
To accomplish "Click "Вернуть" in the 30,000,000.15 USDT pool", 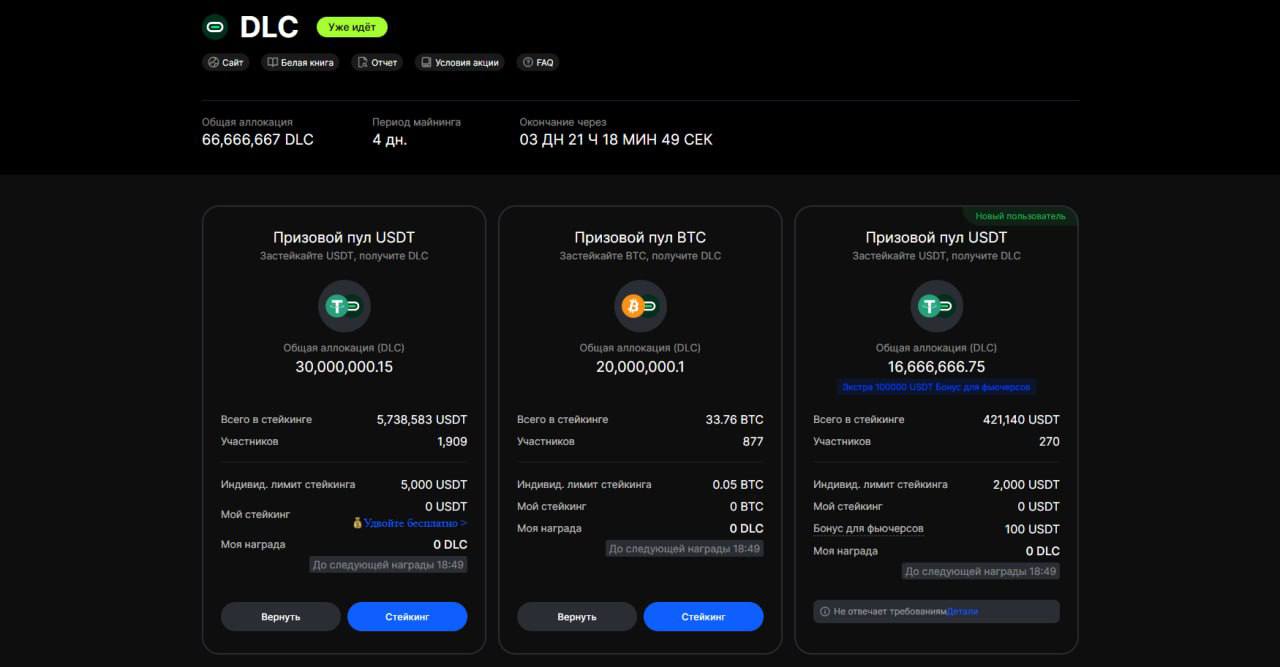I will (x=281, y=617).
